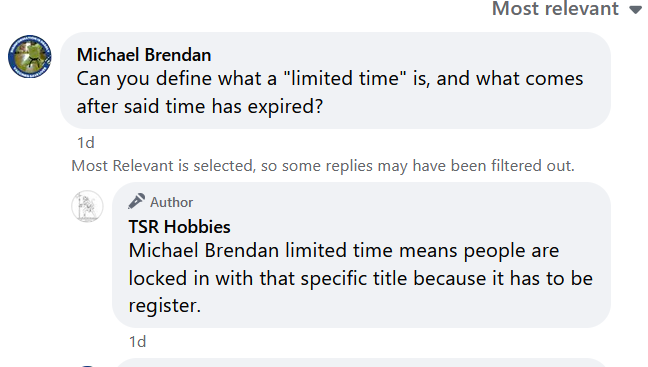648x367 pixels.
Task: Click the Most Relevant filtered replies notice
Action: pos(323,166)
